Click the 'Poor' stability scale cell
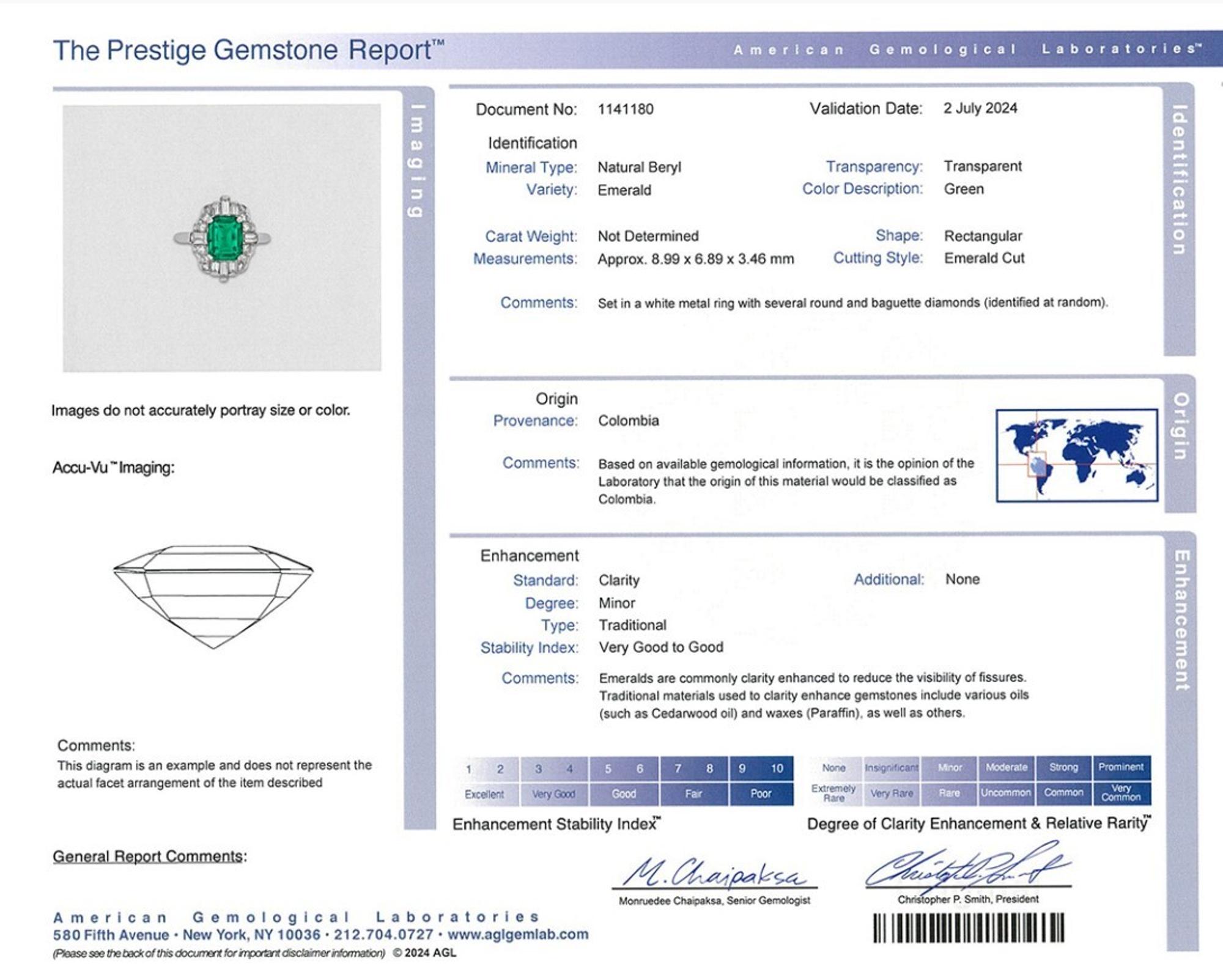This screenshot has width=1223, height=980. tap(761, 794)
